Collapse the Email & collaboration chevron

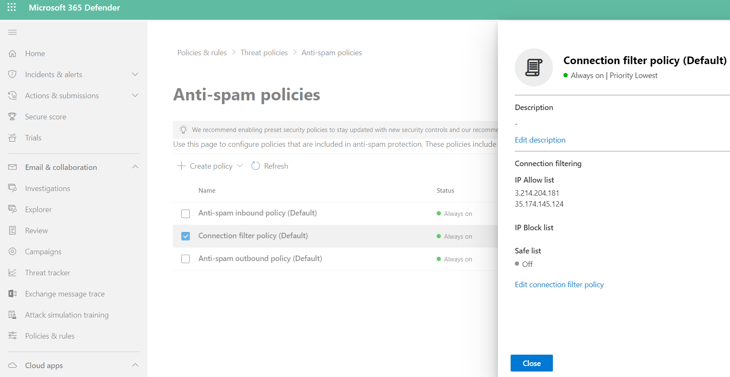point(135,167)
